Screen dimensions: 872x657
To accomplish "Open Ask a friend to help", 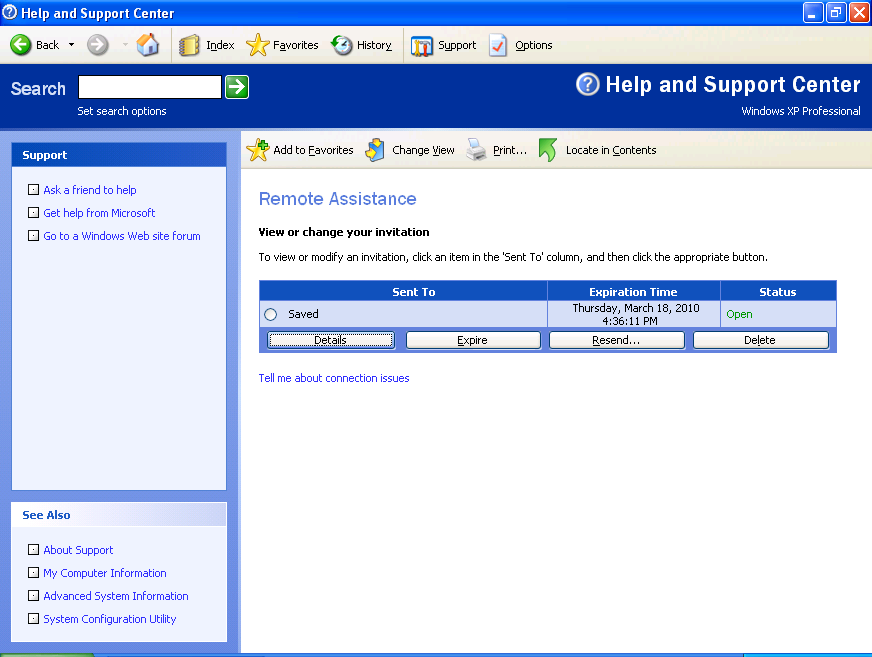I will 90,190.
